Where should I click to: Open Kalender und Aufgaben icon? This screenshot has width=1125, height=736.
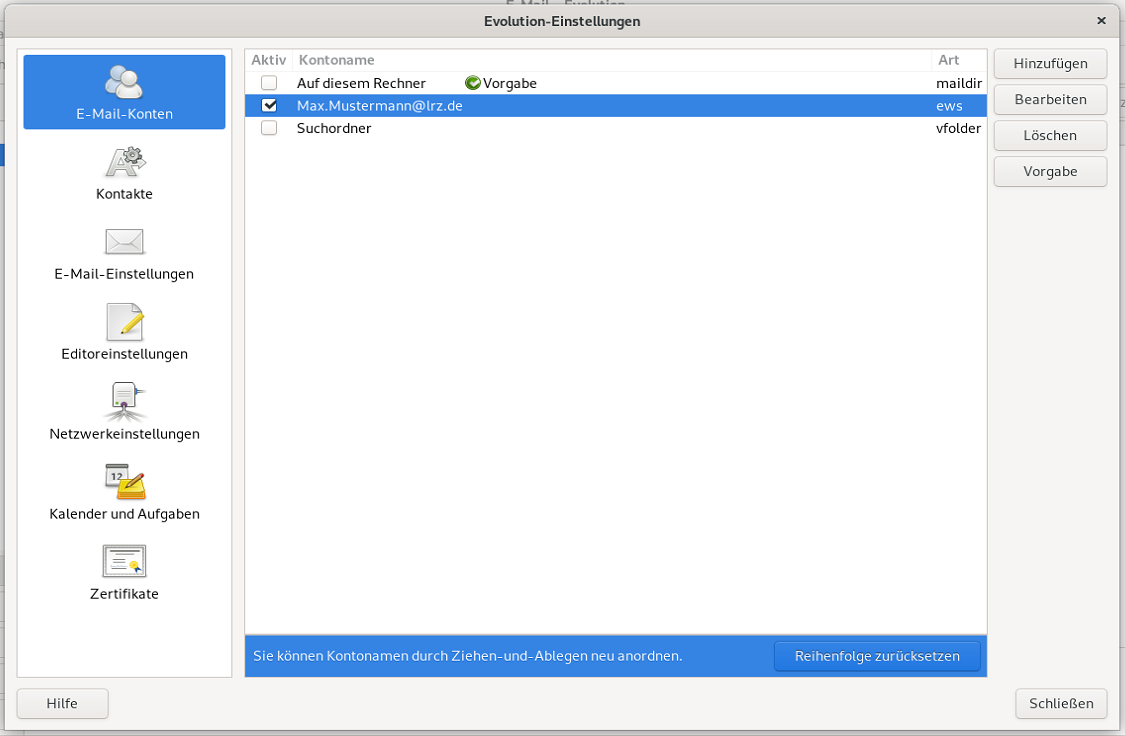(124, 482)
